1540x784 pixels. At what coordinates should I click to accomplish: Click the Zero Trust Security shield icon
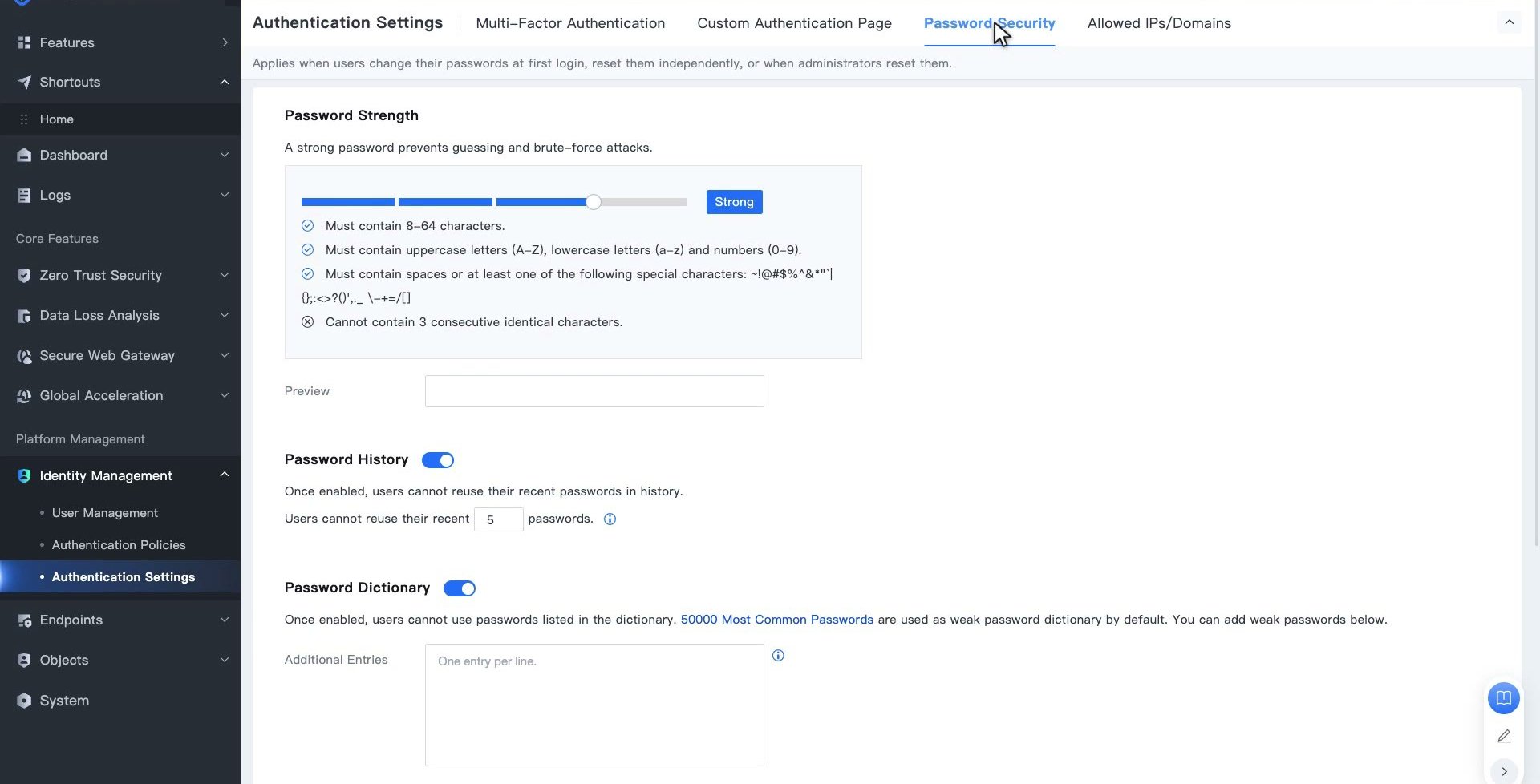(x=24, y=275)
